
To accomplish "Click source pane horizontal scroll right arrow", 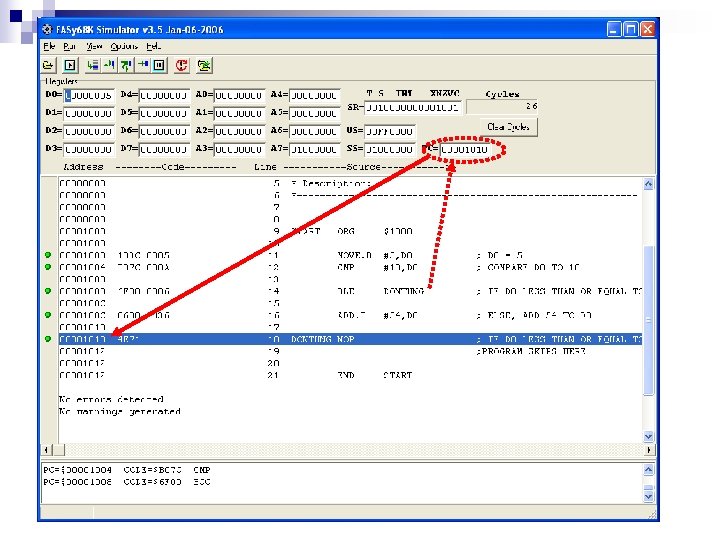I will coord(648,450).
